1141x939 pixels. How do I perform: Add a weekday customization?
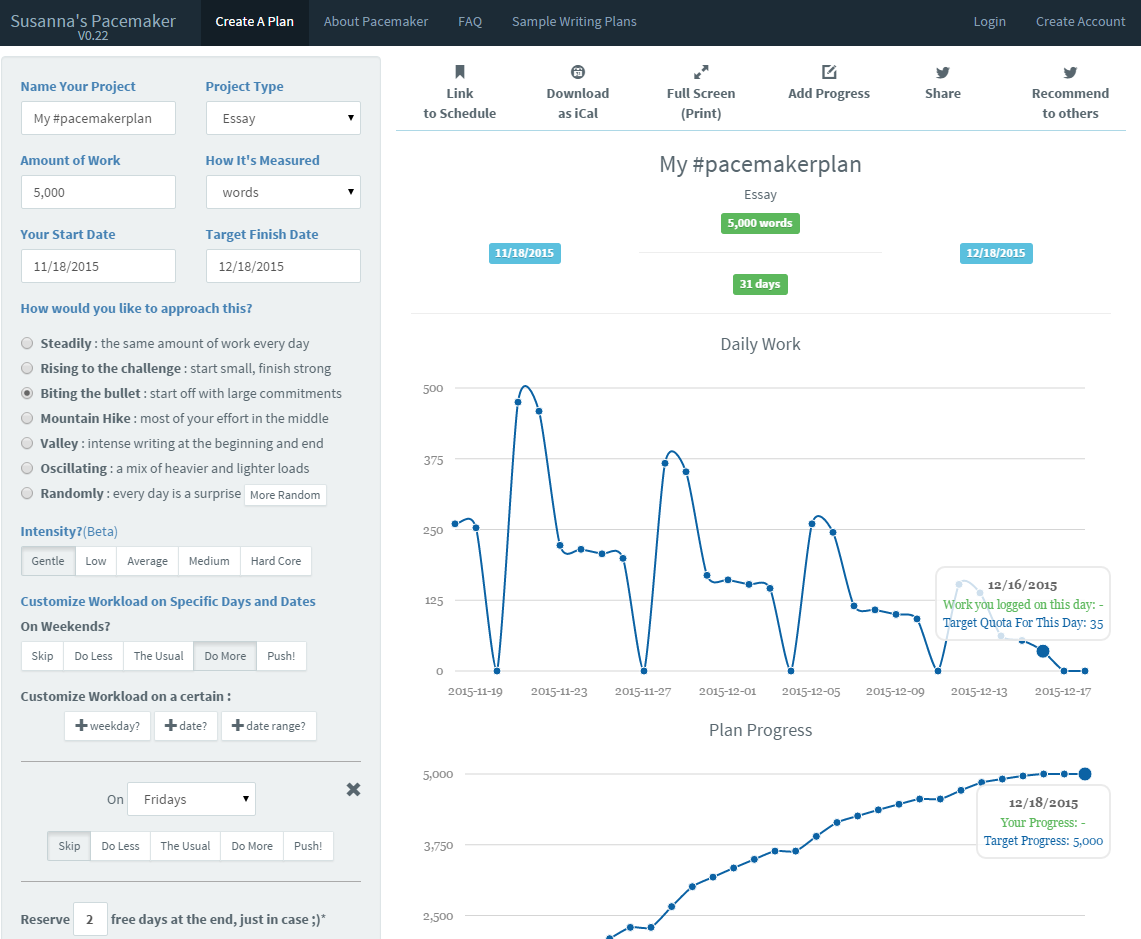tap(108, 726)
